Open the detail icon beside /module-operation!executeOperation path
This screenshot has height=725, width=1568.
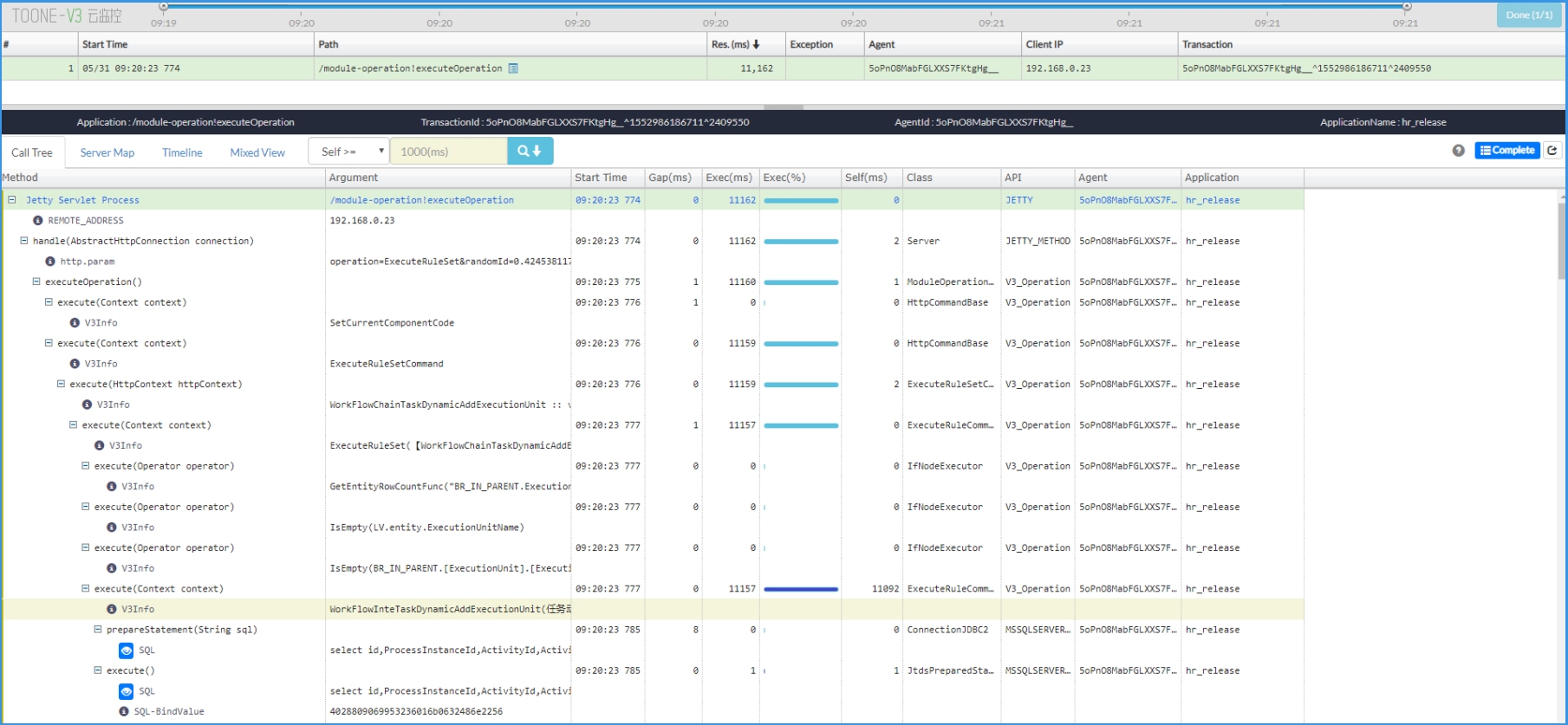(513, 68)
